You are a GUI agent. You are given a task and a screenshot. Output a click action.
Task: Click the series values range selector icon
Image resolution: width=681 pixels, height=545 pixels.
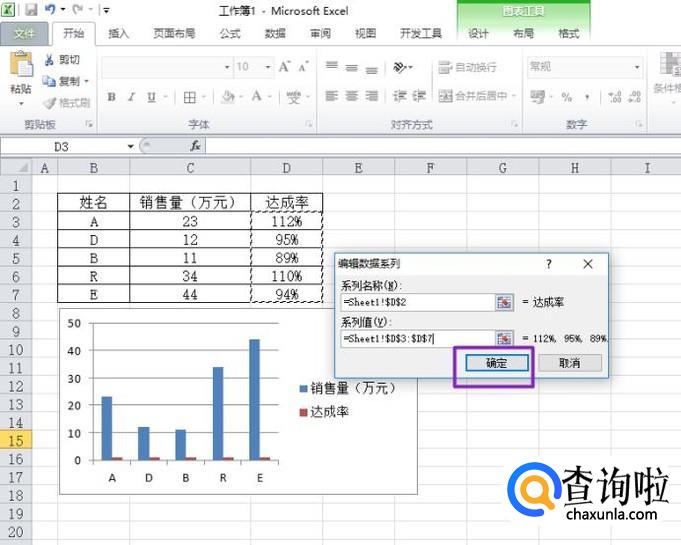tap(504, 339)
